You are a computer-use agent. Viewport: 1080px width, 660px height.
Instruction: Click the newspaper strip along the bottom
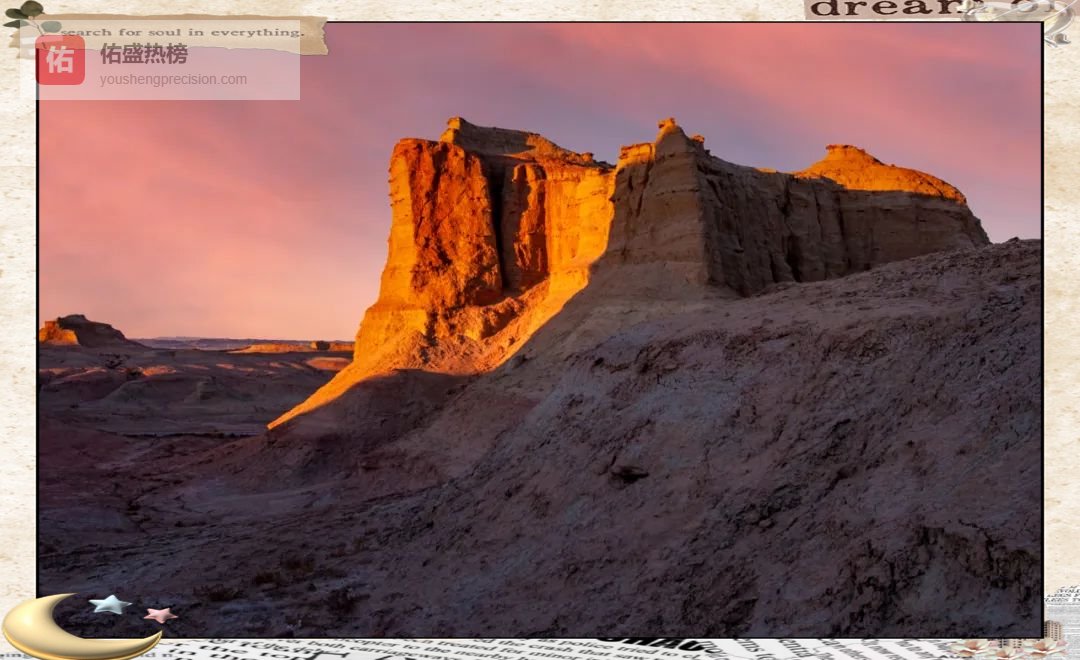(500, 648)
